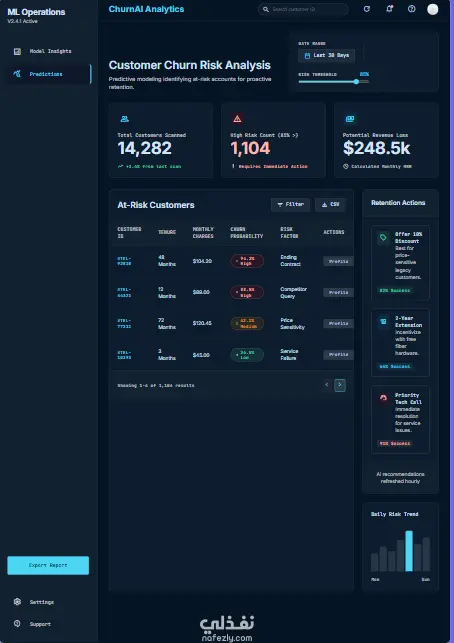Click the 1,104 high risk count value

tap(250, 148)
